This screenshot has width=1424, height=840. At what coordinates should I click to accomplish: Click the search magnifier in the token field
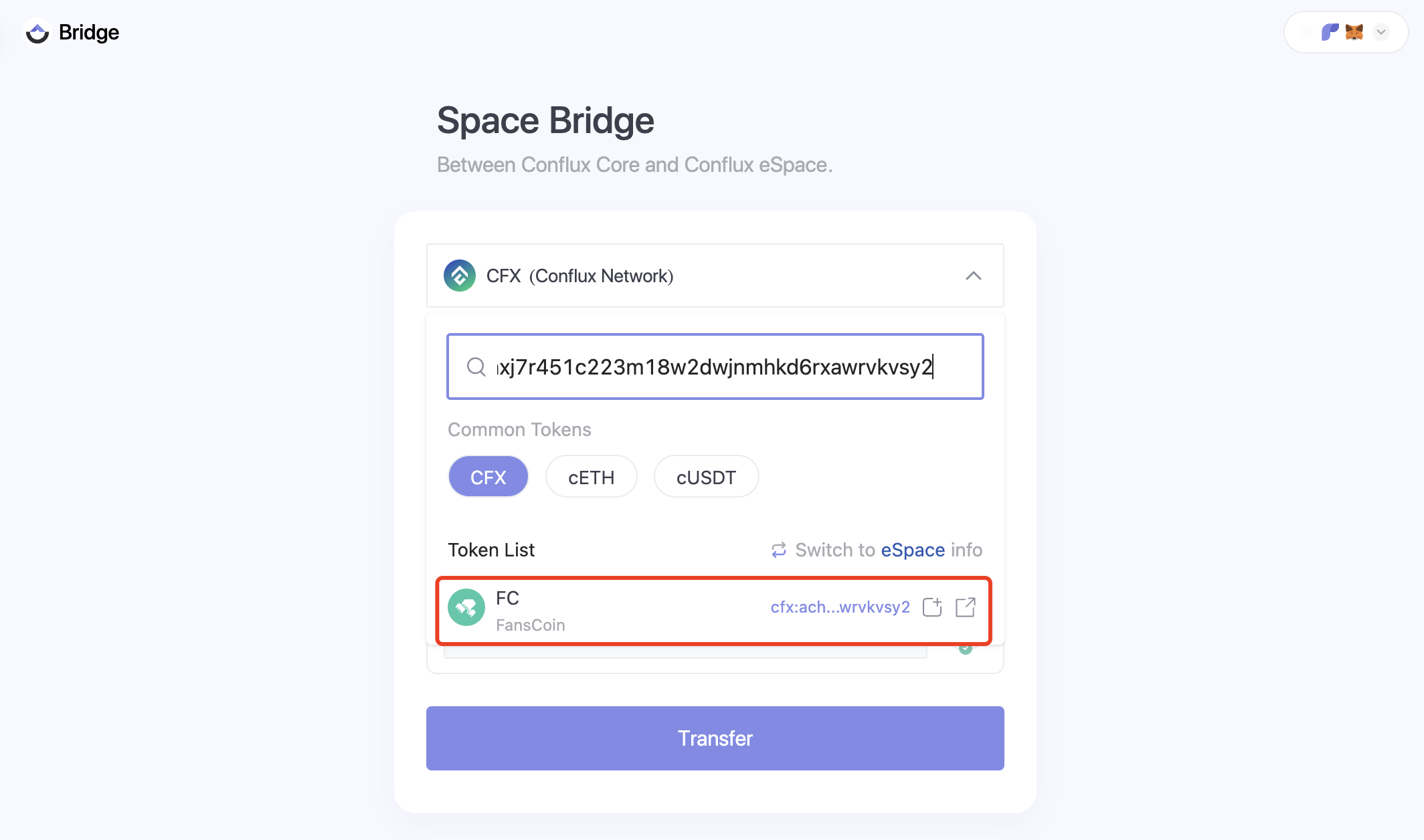(x=476, y=366)
